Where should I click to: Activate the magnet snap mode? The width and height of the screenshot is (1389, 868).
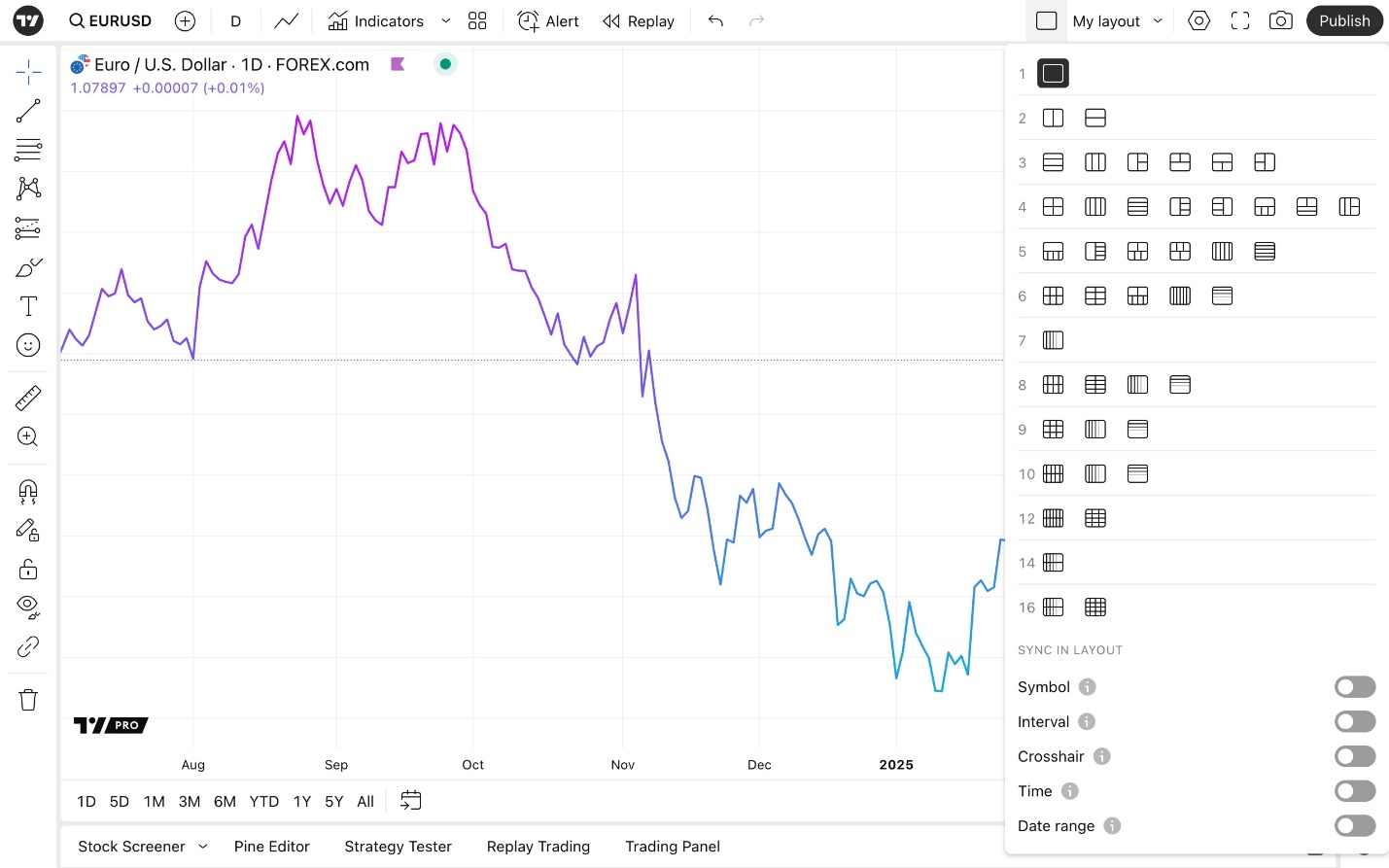click(28, 491)
